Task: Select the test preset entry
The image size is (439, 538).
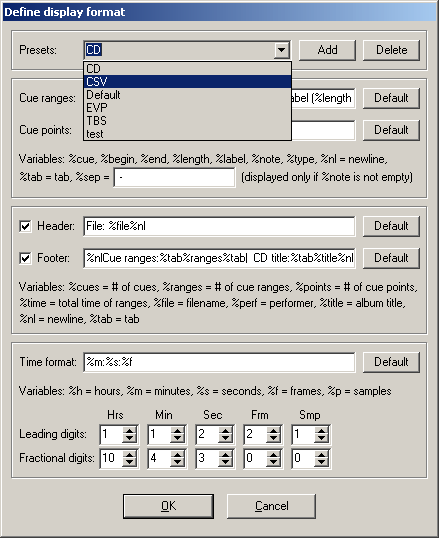Action: pos(187,134)
